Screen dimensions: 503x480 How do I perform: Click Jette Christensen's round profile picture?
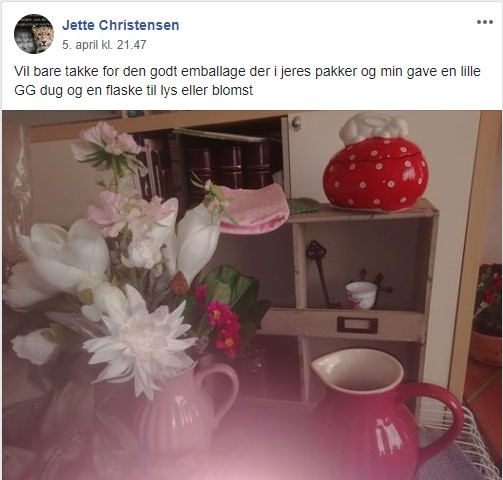click(34, 34)
